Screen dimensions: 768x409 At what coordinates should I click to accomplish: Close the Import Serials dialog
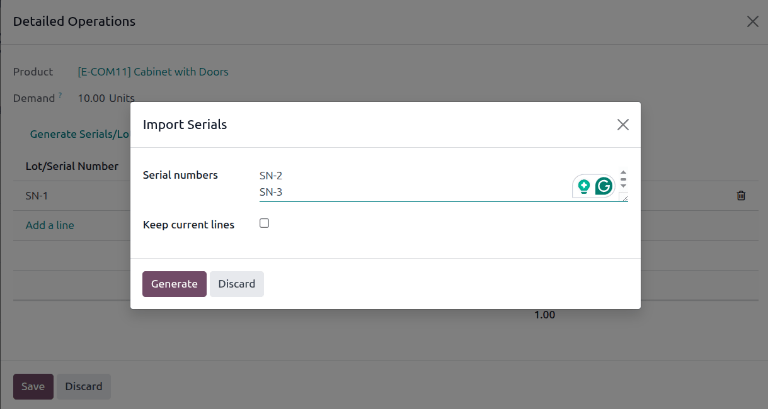click(623, 125)
